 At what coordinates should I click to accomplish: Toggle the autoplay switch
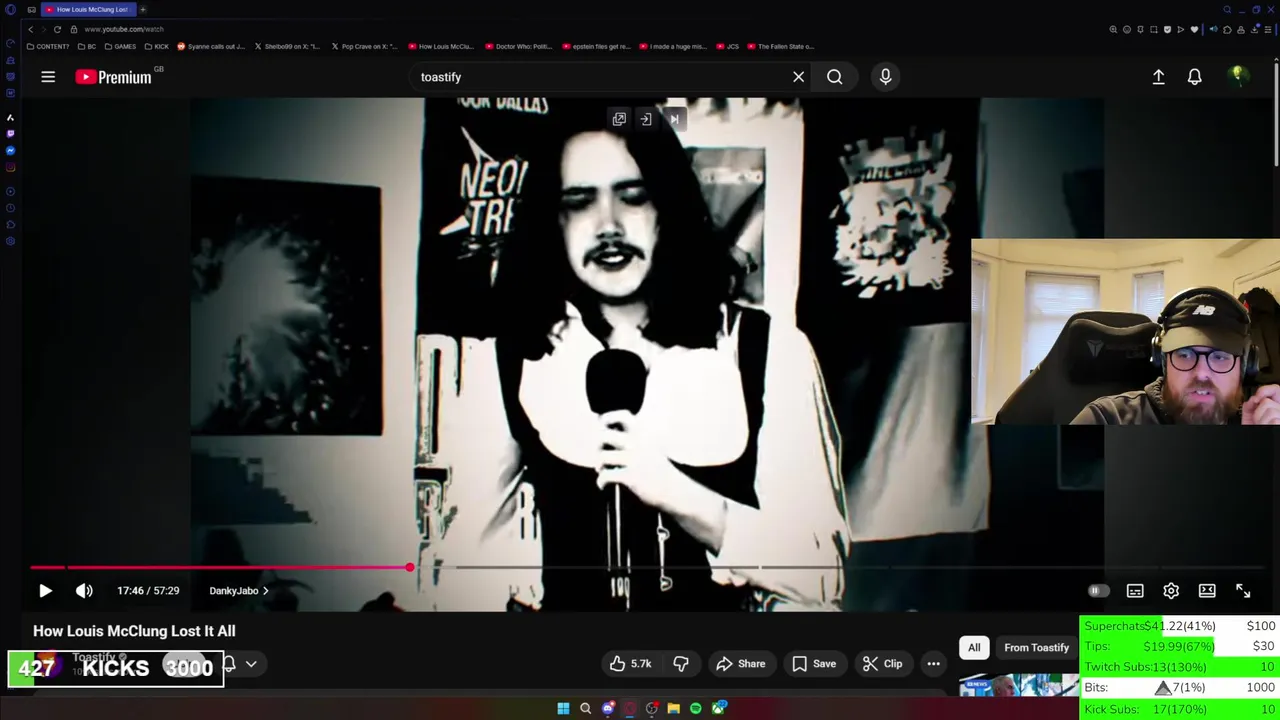point(1097,591)
